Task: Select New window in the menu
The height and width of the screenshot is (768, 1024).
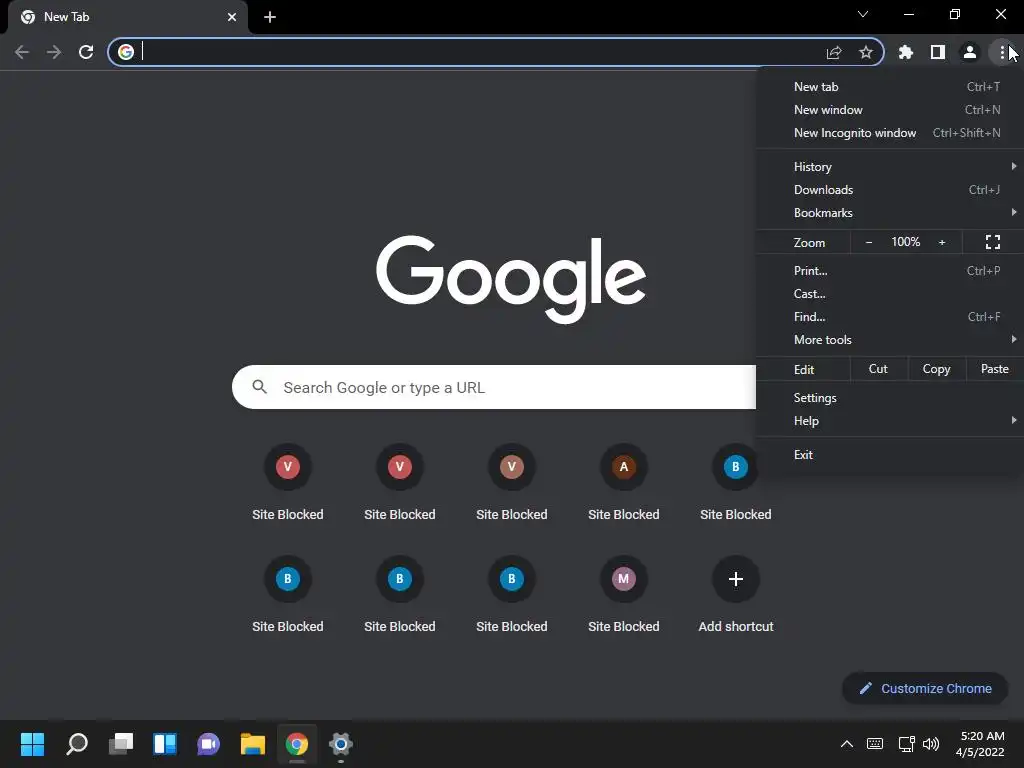Action: [890, 110]
